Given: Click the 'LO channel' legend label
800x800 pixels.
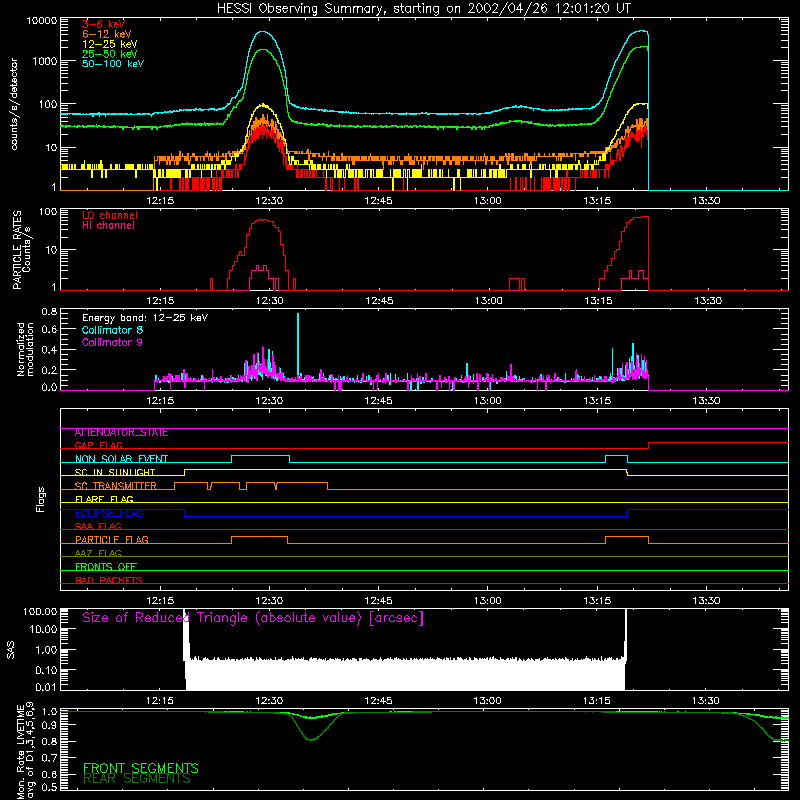Looking at the screenshot, I should [110, 215].
